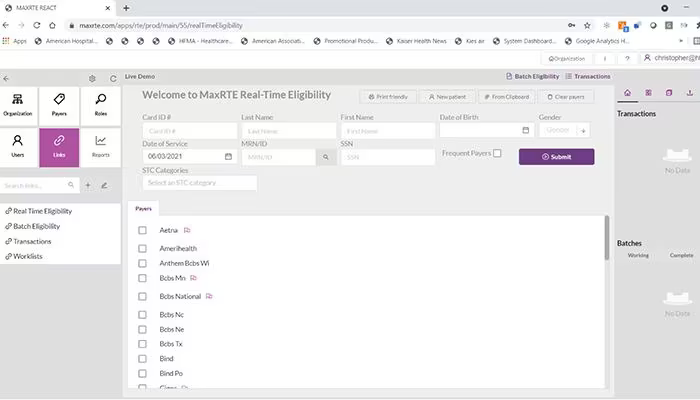This screenshot has height=400, width=700.
Task: Open the STC Categories dropdown
Action: click(x=200, y=183)
